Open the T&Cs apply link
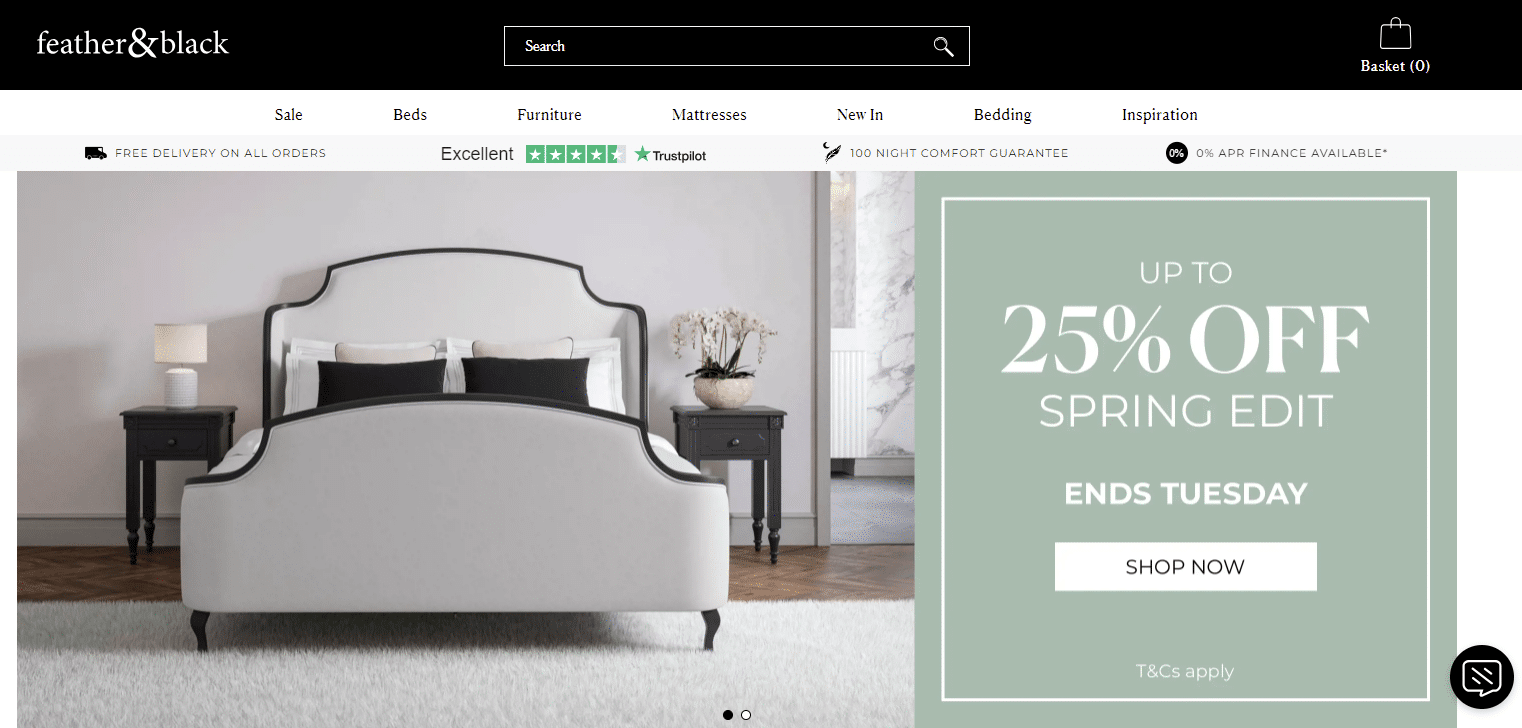The width and height of the screenshot is (1522, 728). [x=1185, y=671]
